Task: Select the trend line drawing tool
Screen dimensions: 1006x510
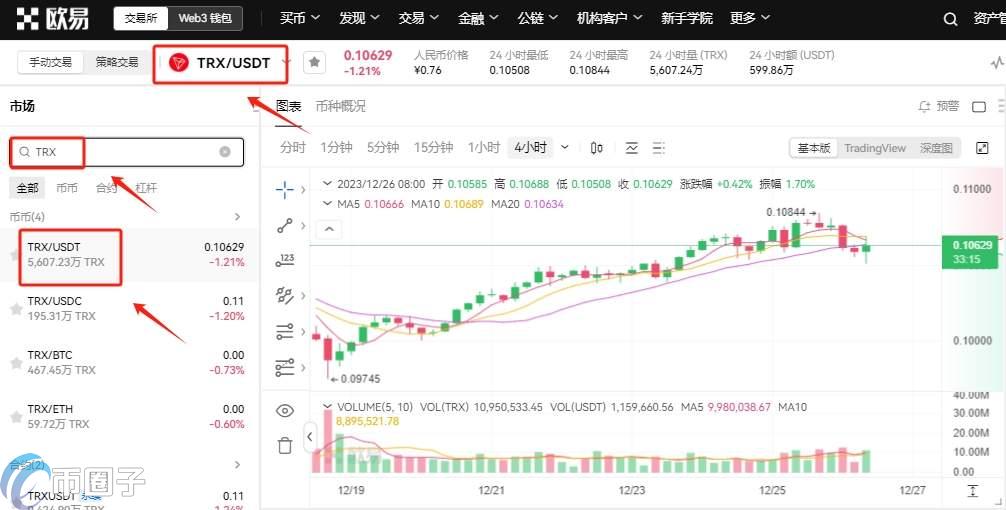Action: point(284,225)
